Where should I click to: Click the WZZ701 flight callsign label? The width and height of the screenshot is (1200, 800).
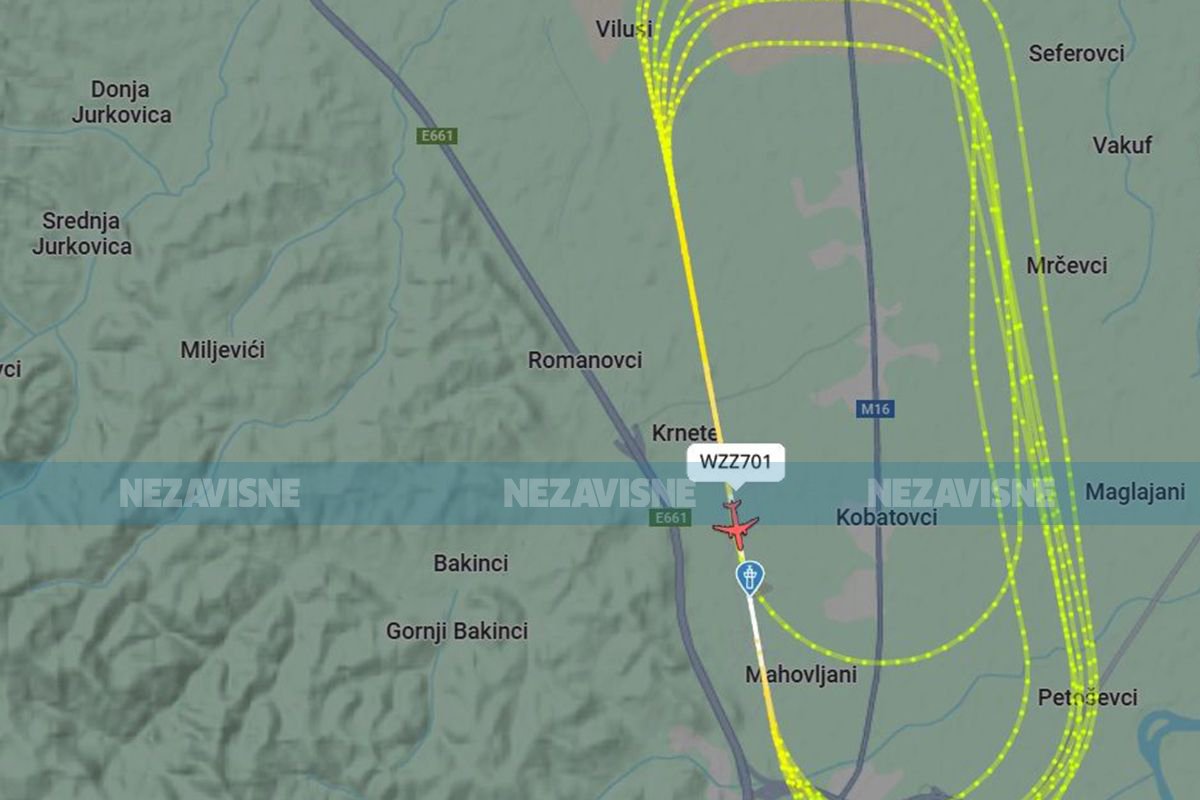(736, 463)
